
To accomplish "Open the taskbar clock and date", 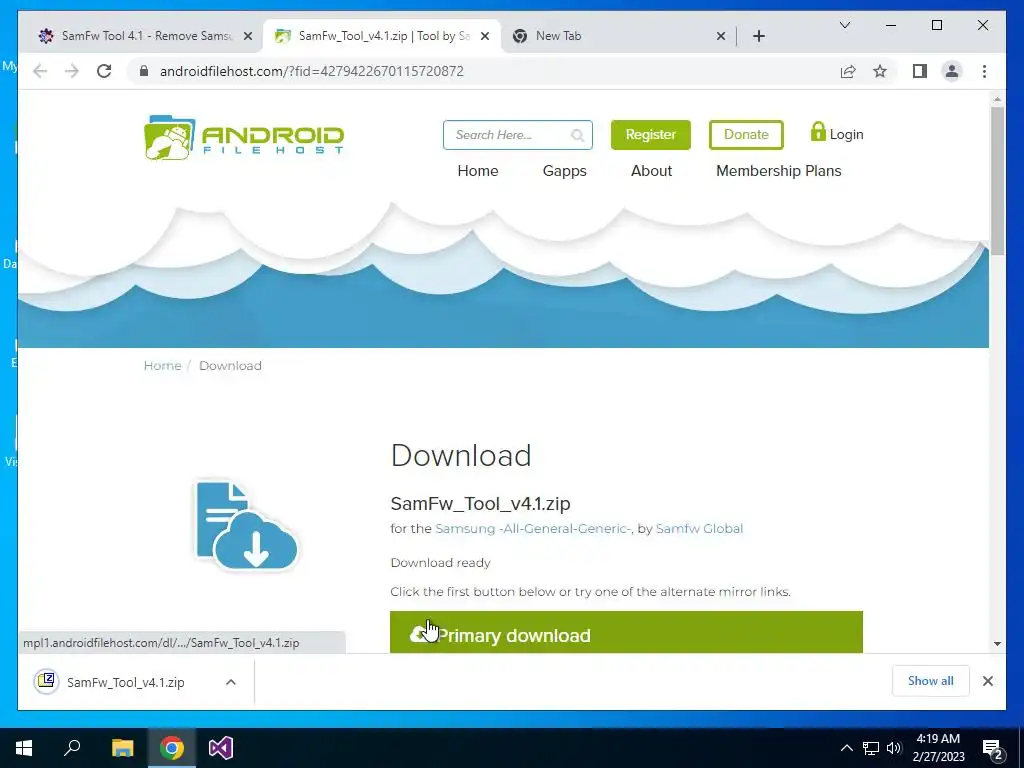I will (938, 748).
